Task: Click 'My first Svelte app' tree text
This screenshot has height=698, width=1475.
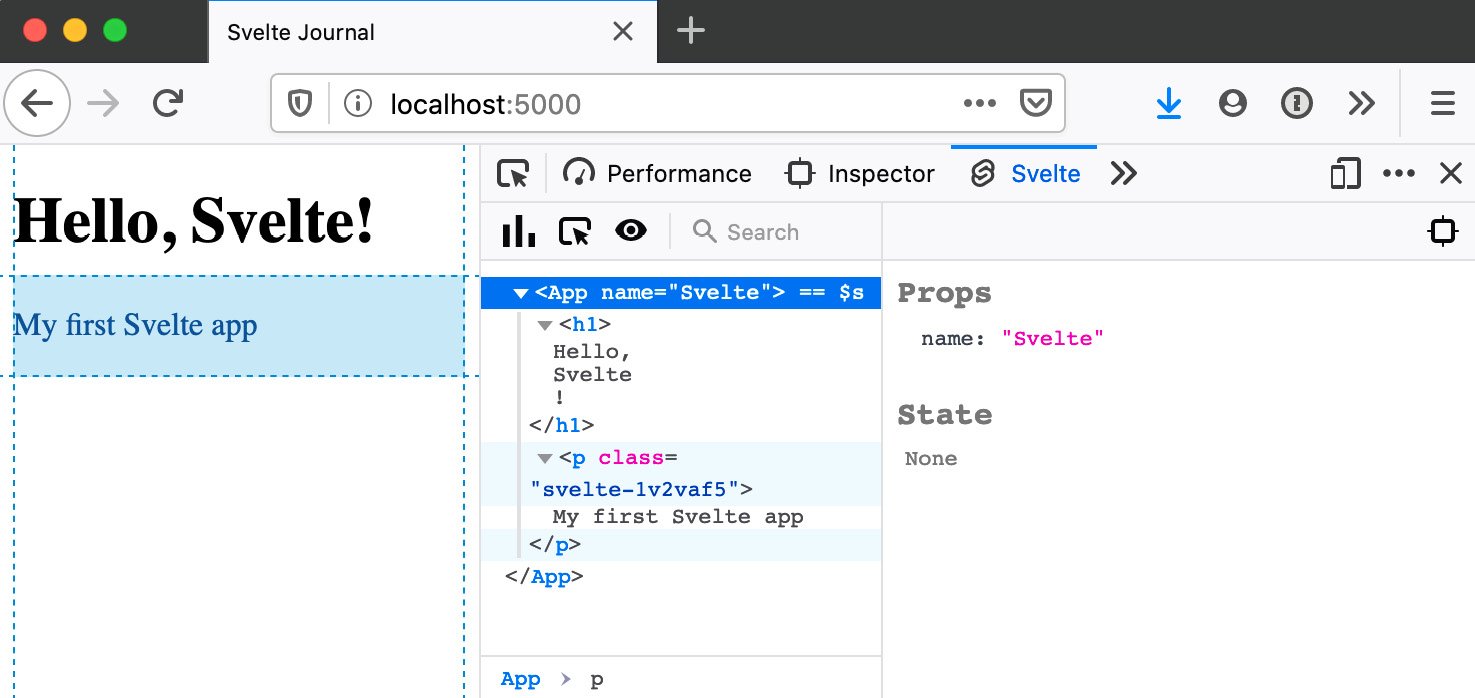Action: pyautogui.click(x=678, y=517)
